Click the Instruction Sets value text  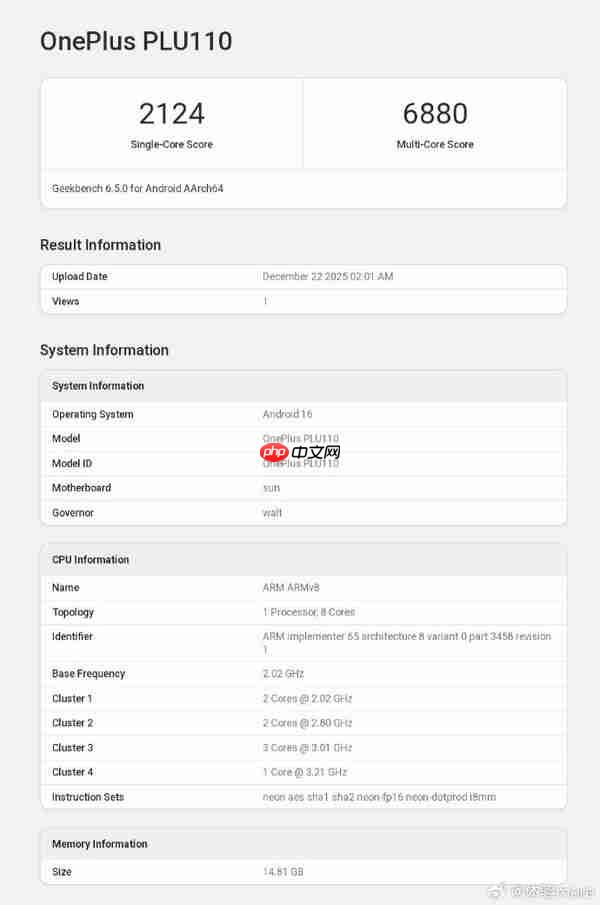379,797
